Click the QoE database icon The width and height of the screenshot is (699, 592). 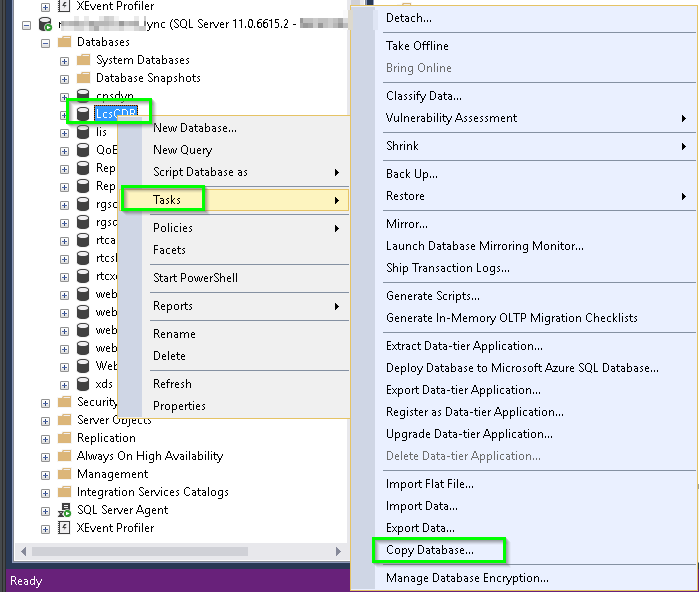coord(83,150)
